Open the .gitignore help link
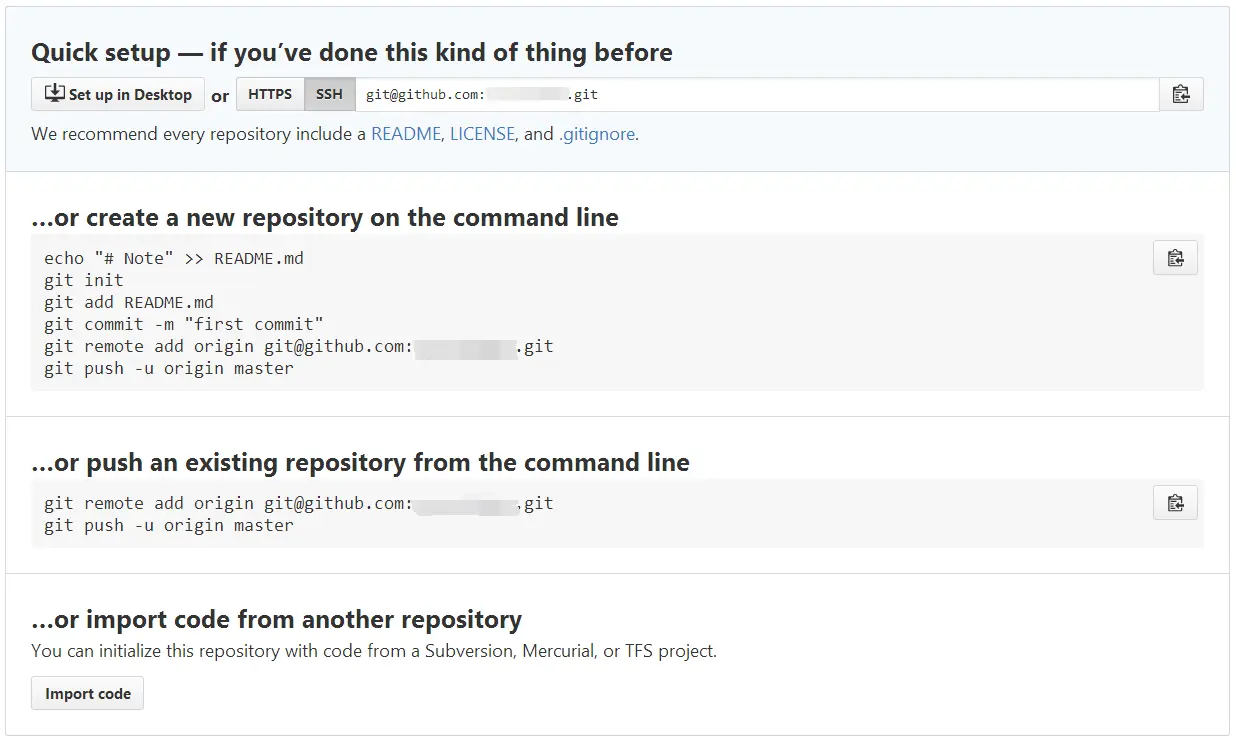 click(597, 133)
